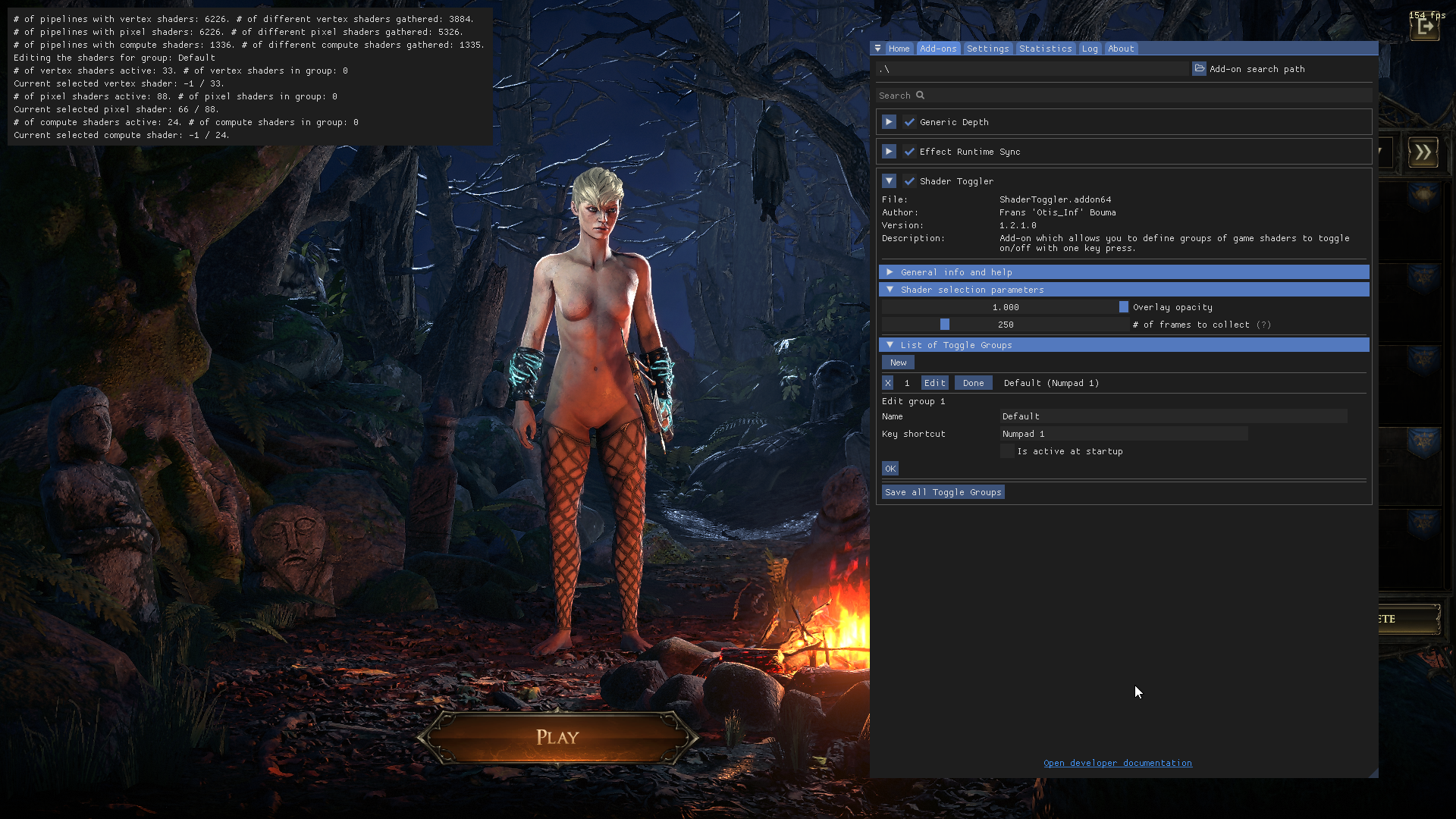Enable Is active at startup checkbox
The image size is (1456, 819).
pyautogui.click(x=1007, y=451)
